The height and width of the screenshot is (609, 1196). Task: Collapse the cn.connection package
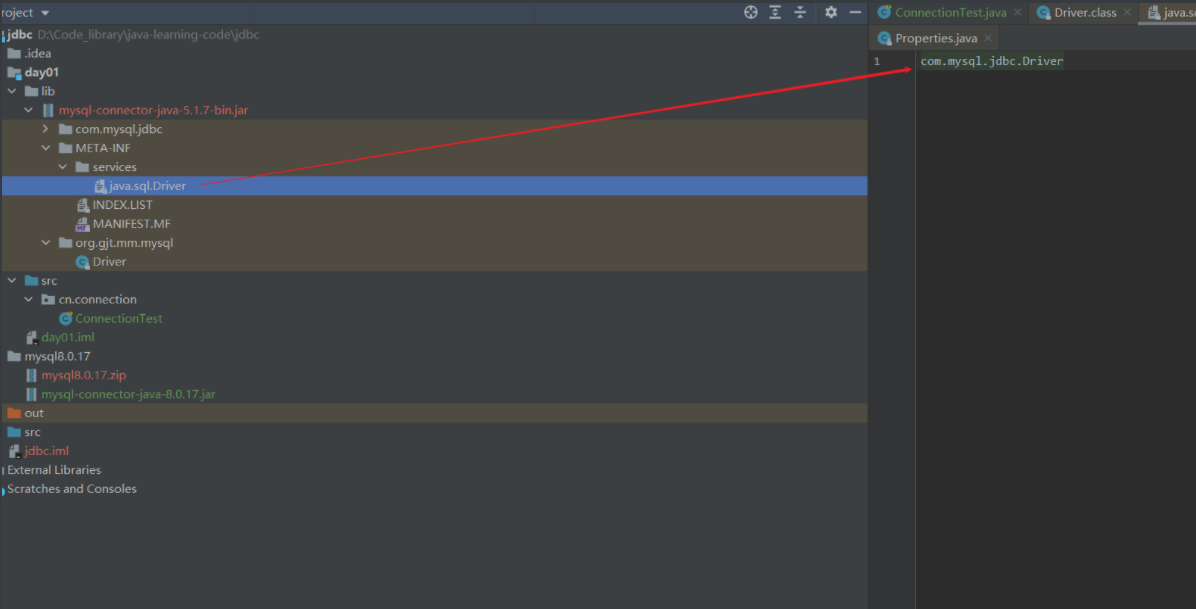pyautogui.click(x=28, y=299)
